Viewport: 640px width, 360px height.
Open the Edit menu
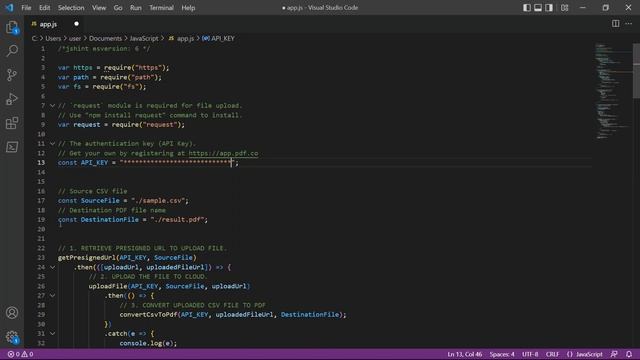coord(44,8)
